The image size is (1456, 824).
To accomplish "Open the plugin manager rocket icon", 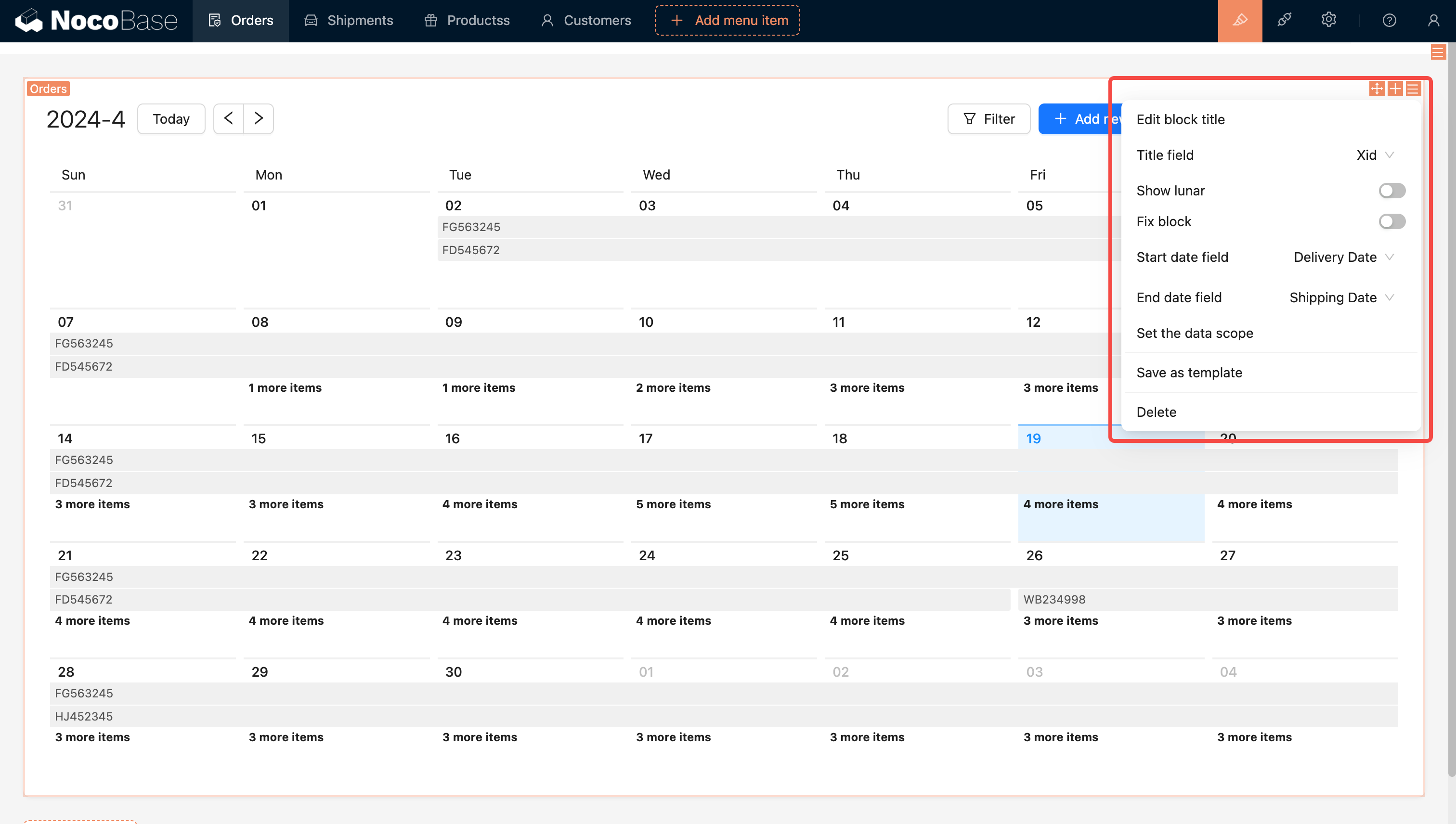I will pyautogui.click(x=1284, y=20).
